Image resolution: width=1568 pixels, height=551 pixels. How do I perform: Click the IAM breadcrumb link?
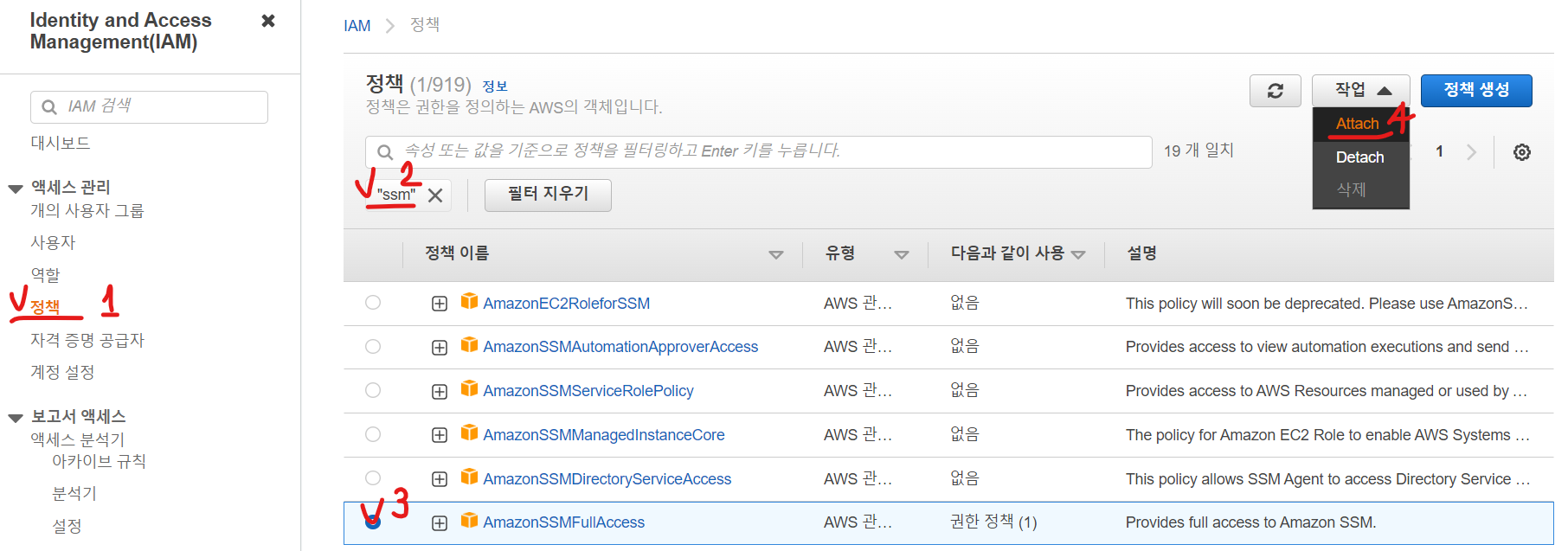tap(357, 26)
